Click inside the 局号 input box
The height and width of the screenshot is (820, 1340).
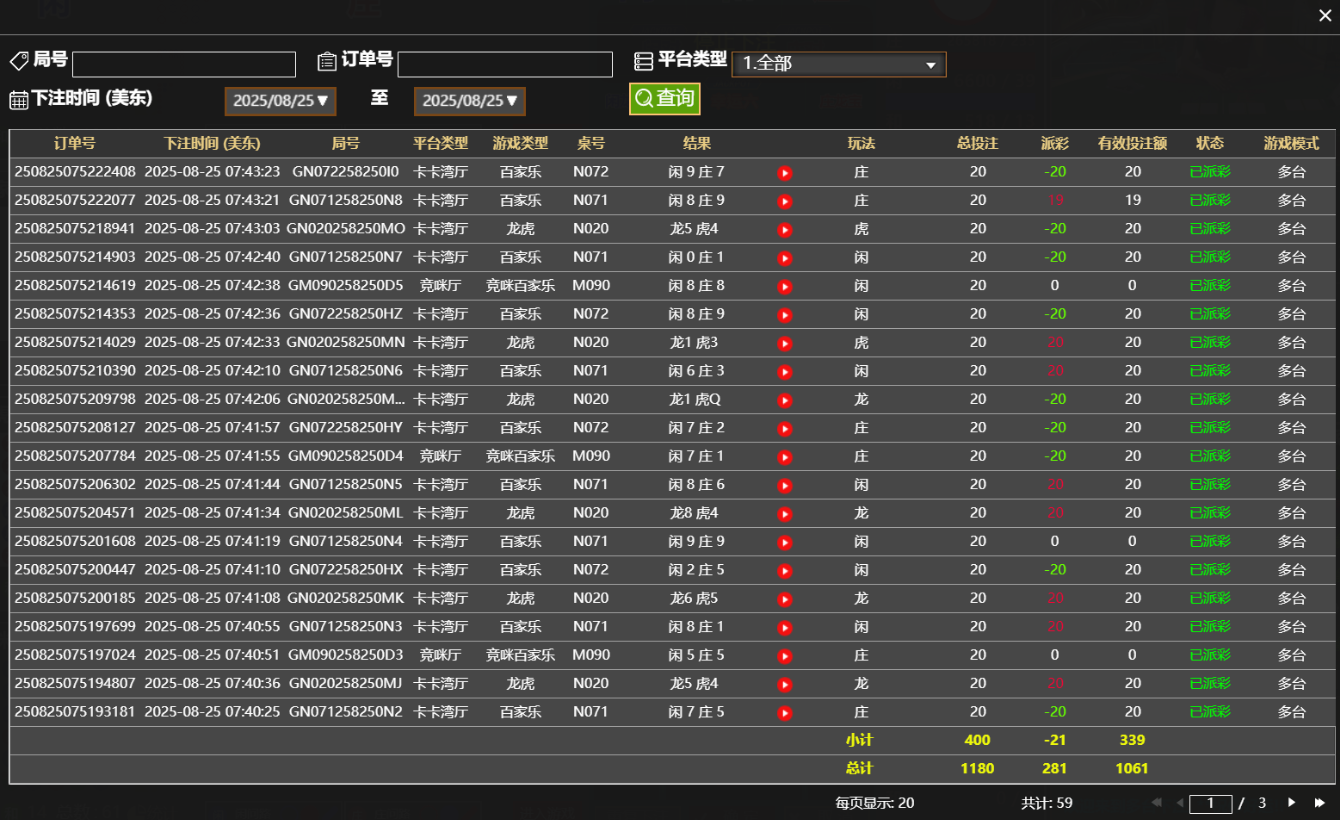tap(183, 63)
